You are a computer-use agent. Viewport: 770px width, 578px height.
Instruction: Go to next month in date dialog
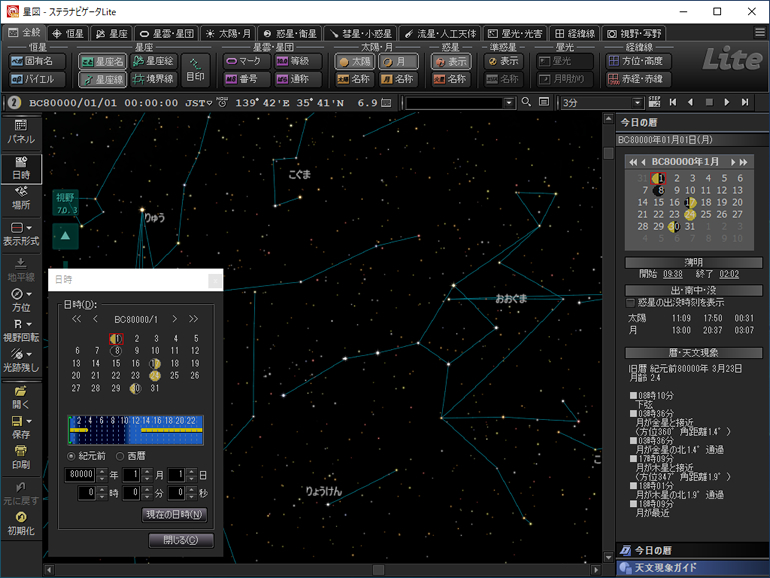174,319
